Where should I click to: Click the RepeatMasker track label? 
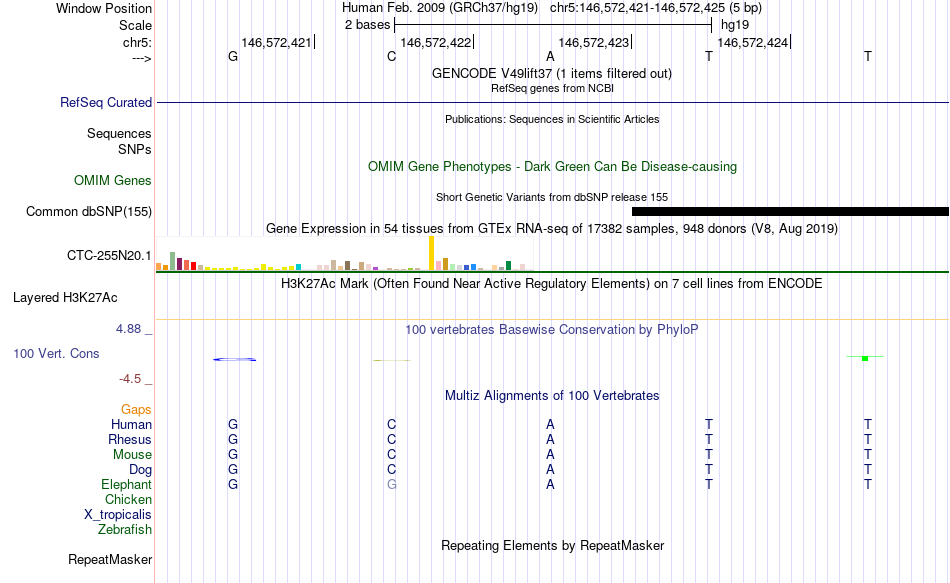click(x=110, y=559)
